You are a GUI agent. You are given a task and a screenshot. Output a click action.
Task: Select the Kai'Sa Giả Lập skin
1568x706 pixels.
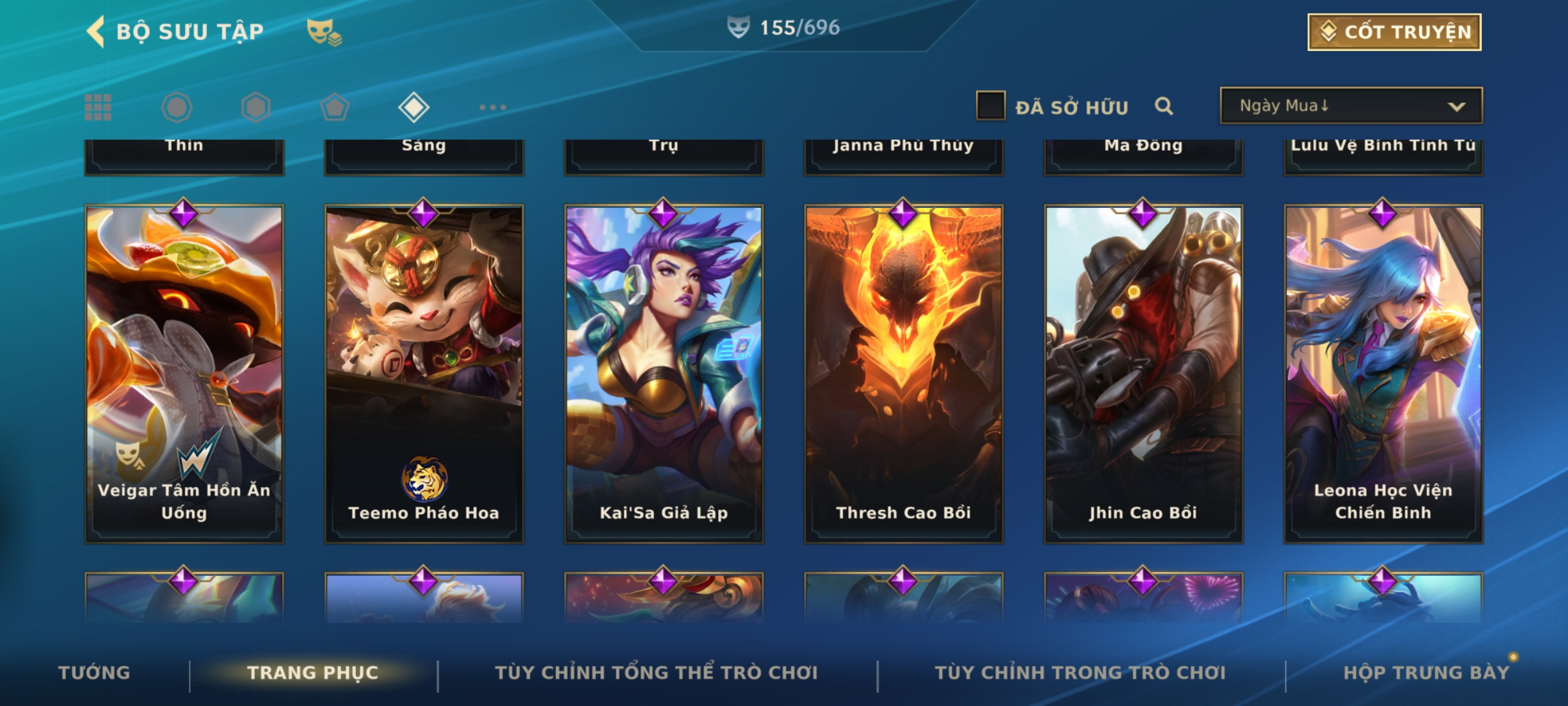pos(664,374)
